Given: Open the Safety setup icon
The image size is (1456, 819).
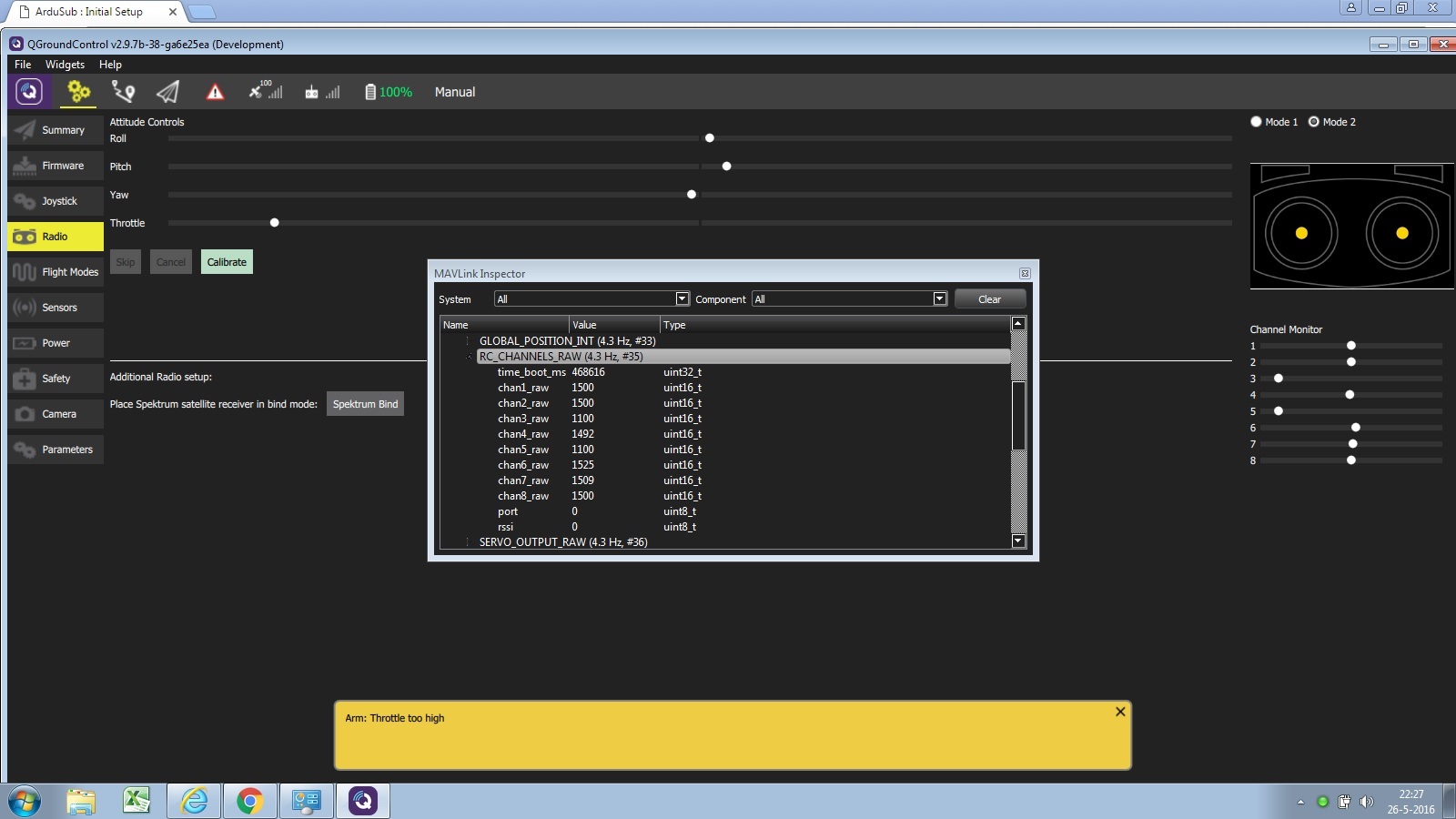Looking at the screenshot, I should pos(25,379).
